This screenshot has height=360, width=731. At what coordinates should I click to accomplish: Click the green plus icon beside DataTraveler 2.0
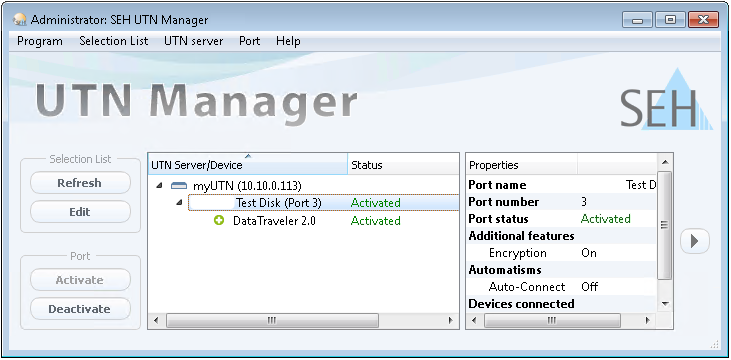coord(219,220)
